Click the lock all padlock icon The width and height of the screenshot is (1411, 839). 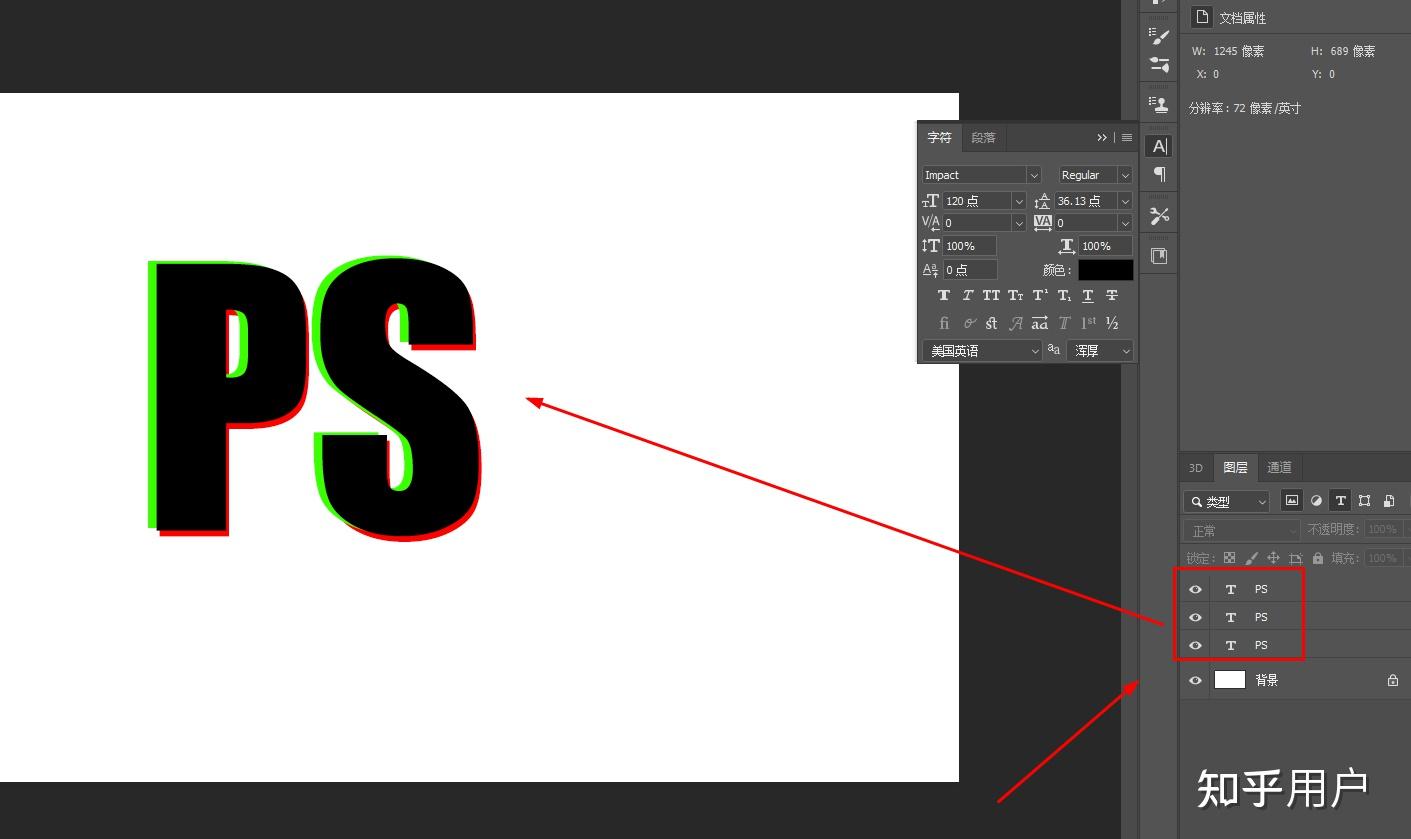pos(1318,558)
